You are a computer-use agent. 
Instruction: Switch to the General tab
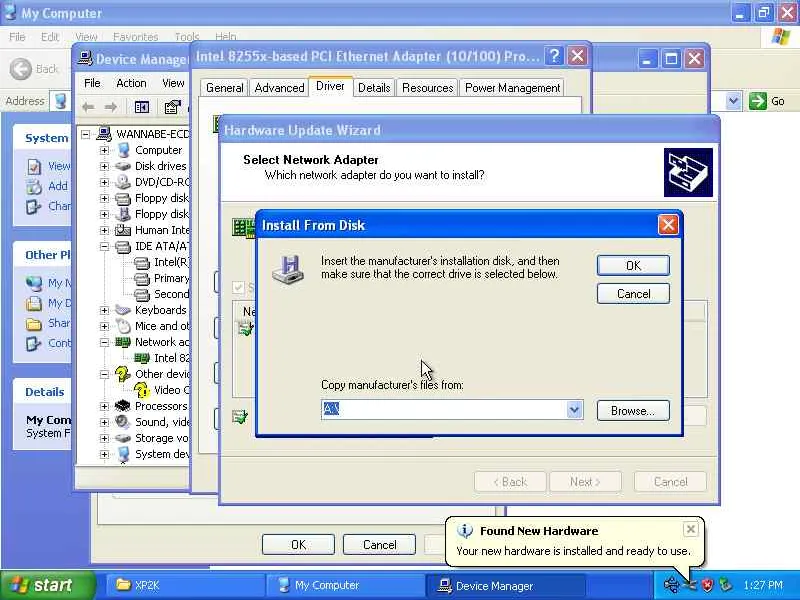224,88
